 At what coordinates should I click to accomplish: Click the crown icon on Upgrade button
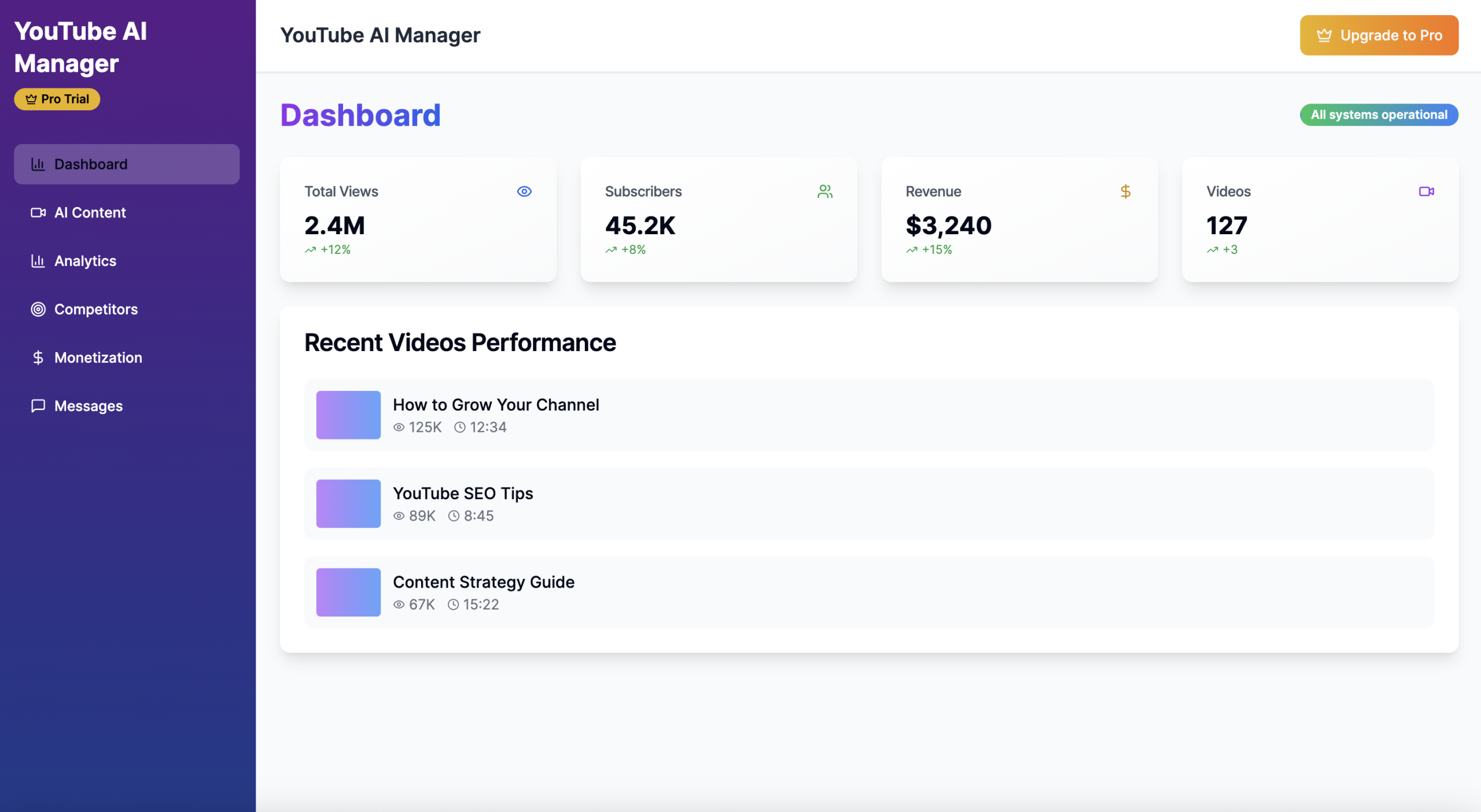pos(1324,35)
